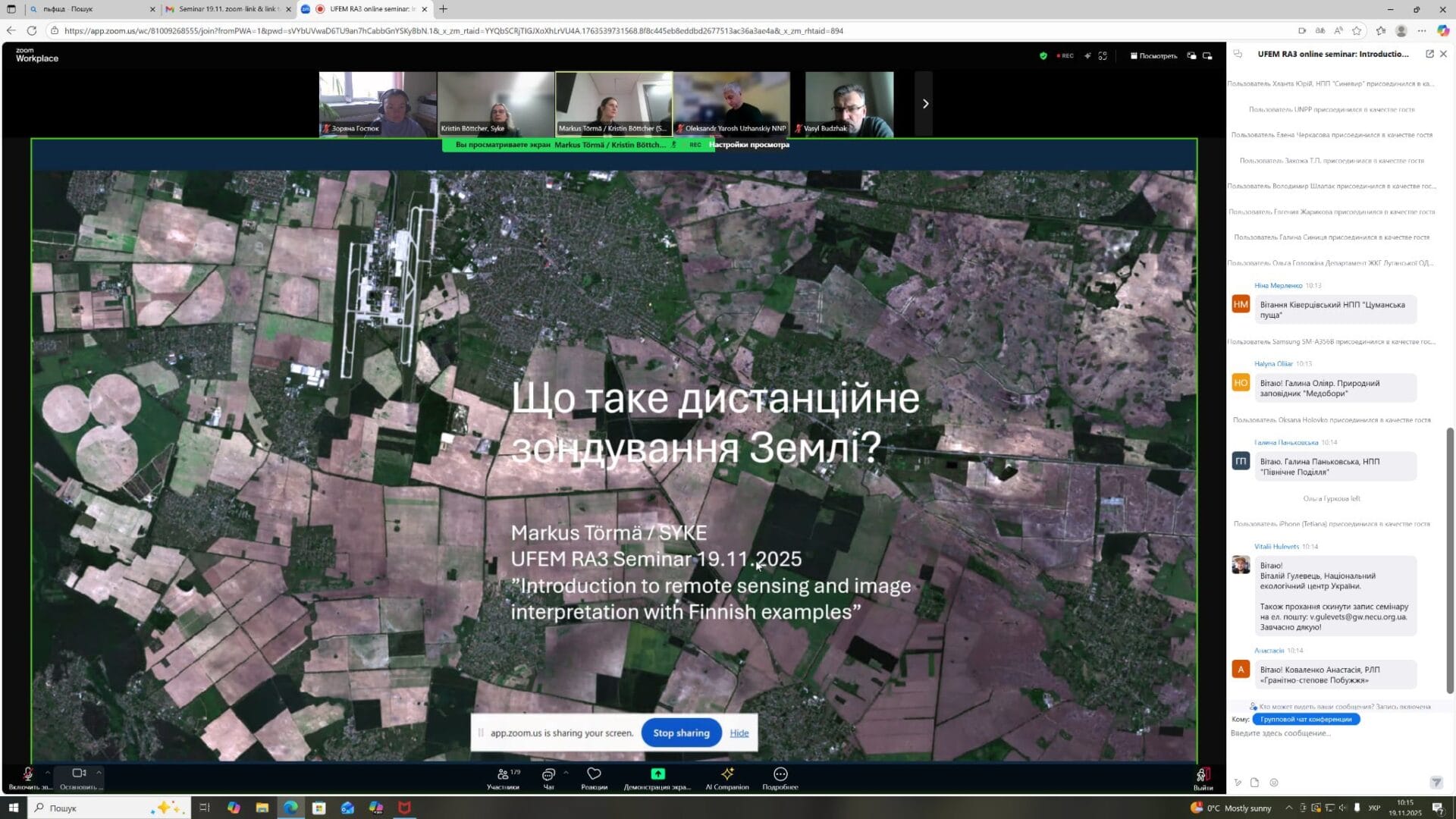Expand video options arrow next to camera

tap(99, 772)
